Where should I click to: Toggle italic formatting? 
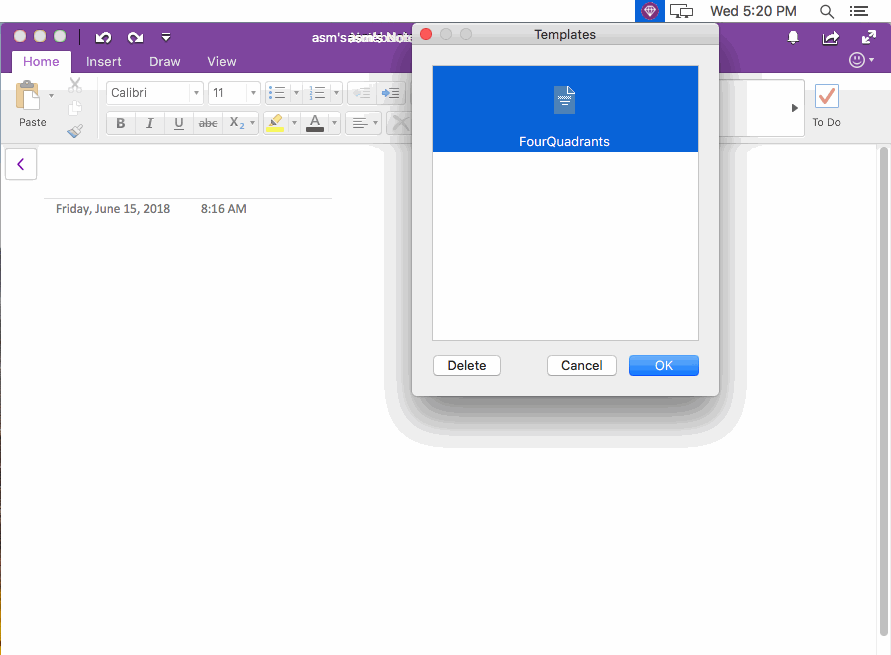[149, 122]
